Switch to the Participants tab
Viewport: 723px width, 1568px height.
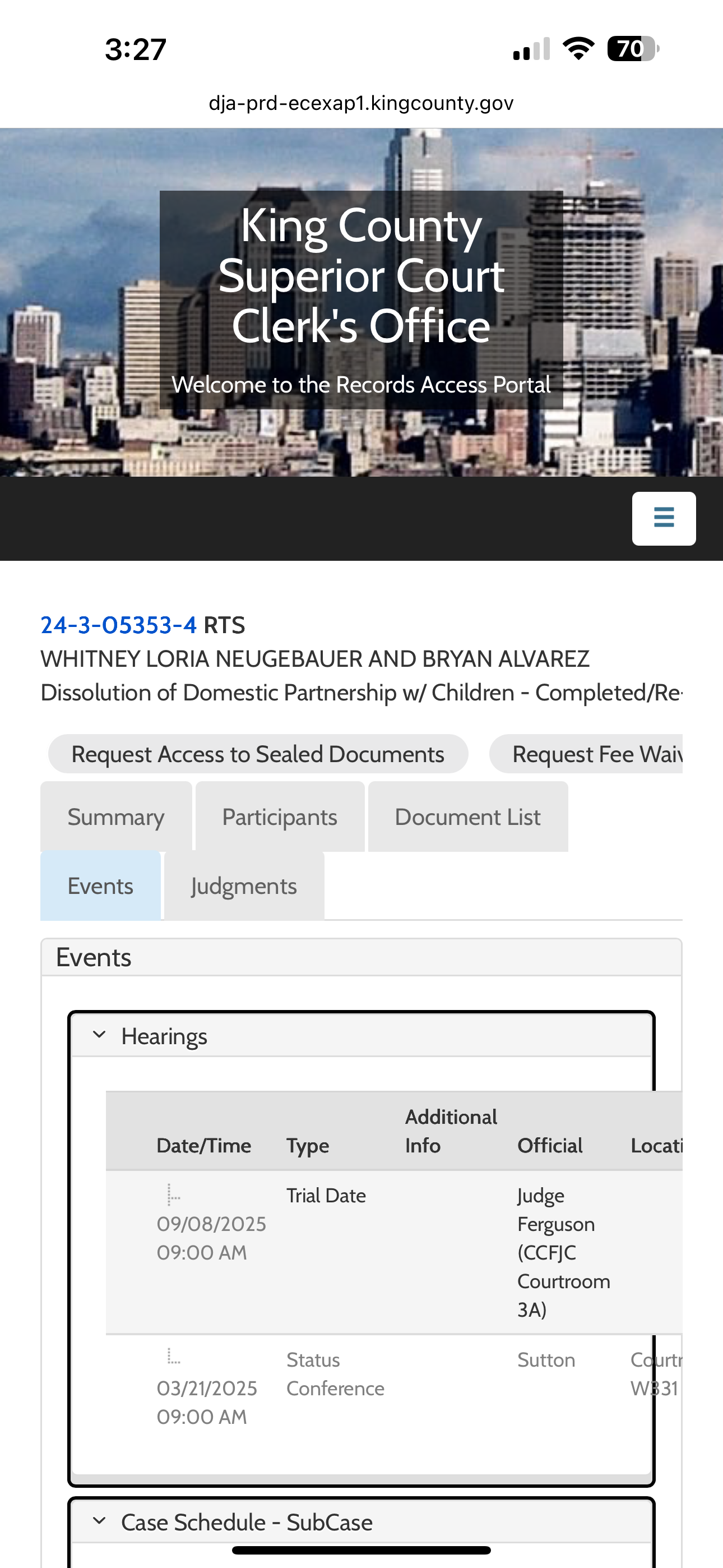pyautogui.click(x=280, y=817)
